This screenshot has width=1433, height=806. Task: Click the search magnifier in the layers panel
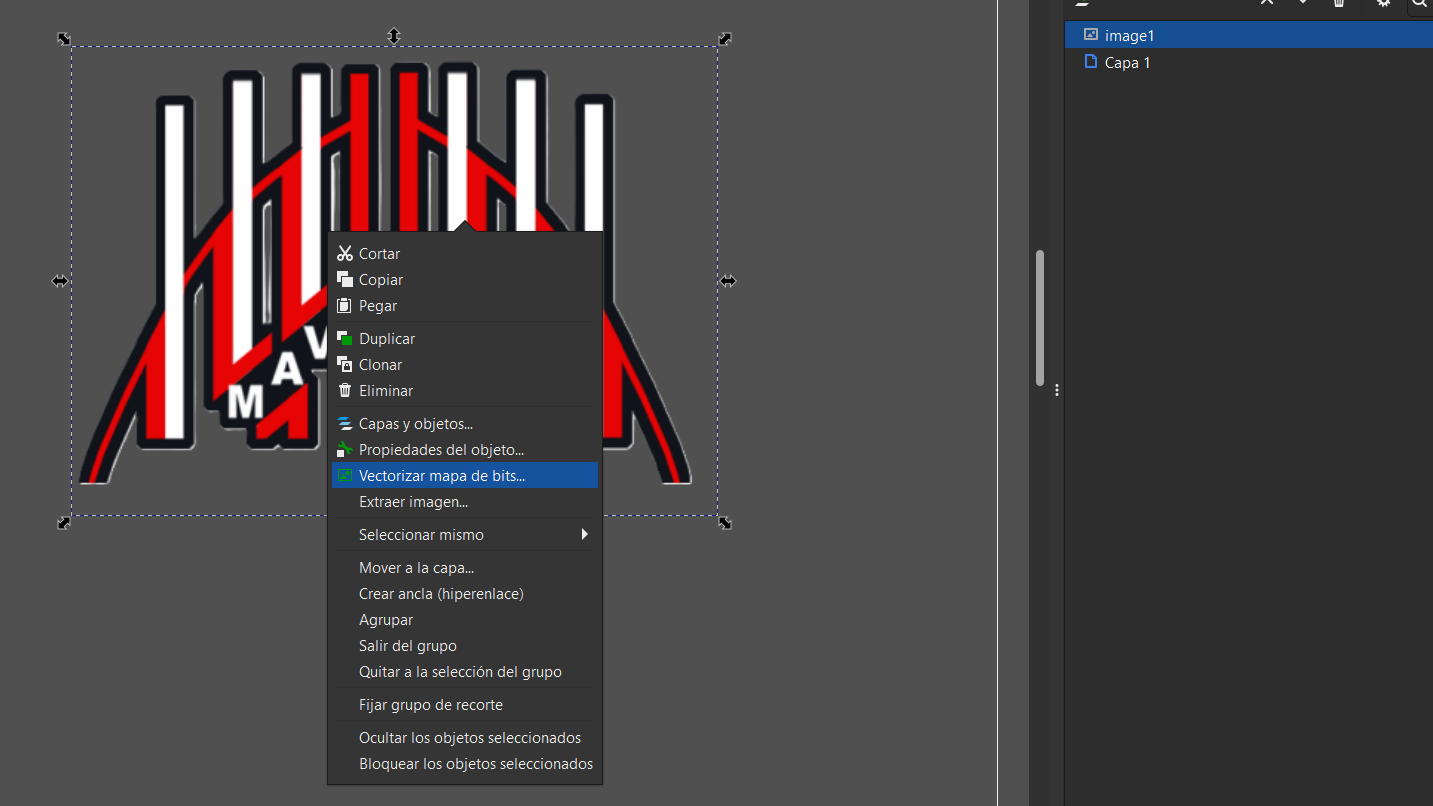tap(1420, 3)
